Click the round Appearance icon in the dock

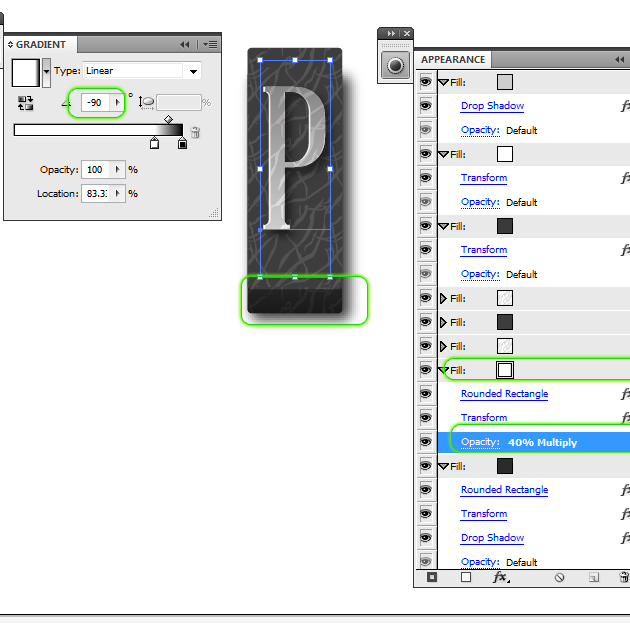[x=395, y=65]
